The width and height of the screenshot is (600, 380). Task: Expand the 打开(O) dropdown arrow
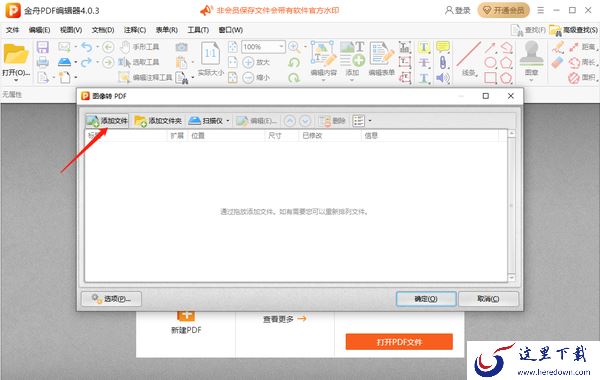pos(16,80)
